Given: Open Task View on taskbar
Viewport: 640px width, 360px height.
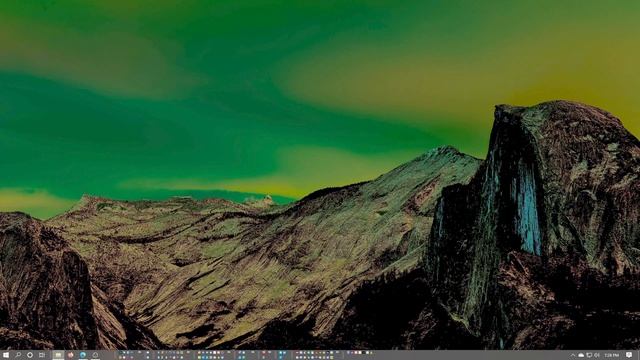Looking at the screenshot, I should [x=42, y=355].
